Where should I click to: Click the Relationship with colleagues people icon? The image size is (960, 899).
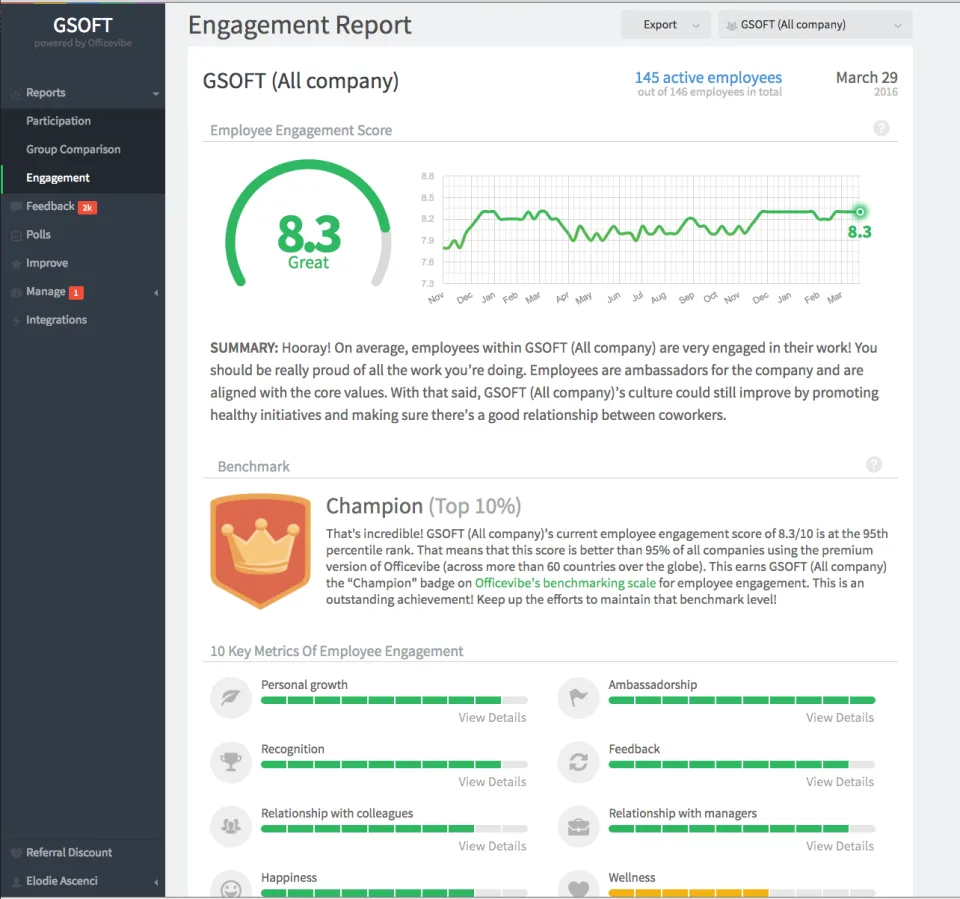coord(231,826)
